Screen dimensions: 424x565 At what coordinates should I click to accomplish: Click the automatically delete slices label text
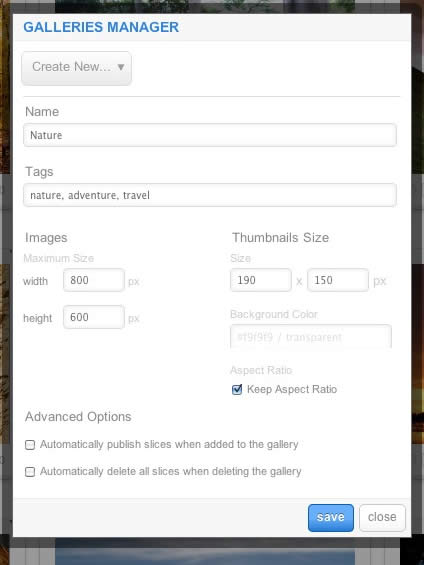pos(170,472)
